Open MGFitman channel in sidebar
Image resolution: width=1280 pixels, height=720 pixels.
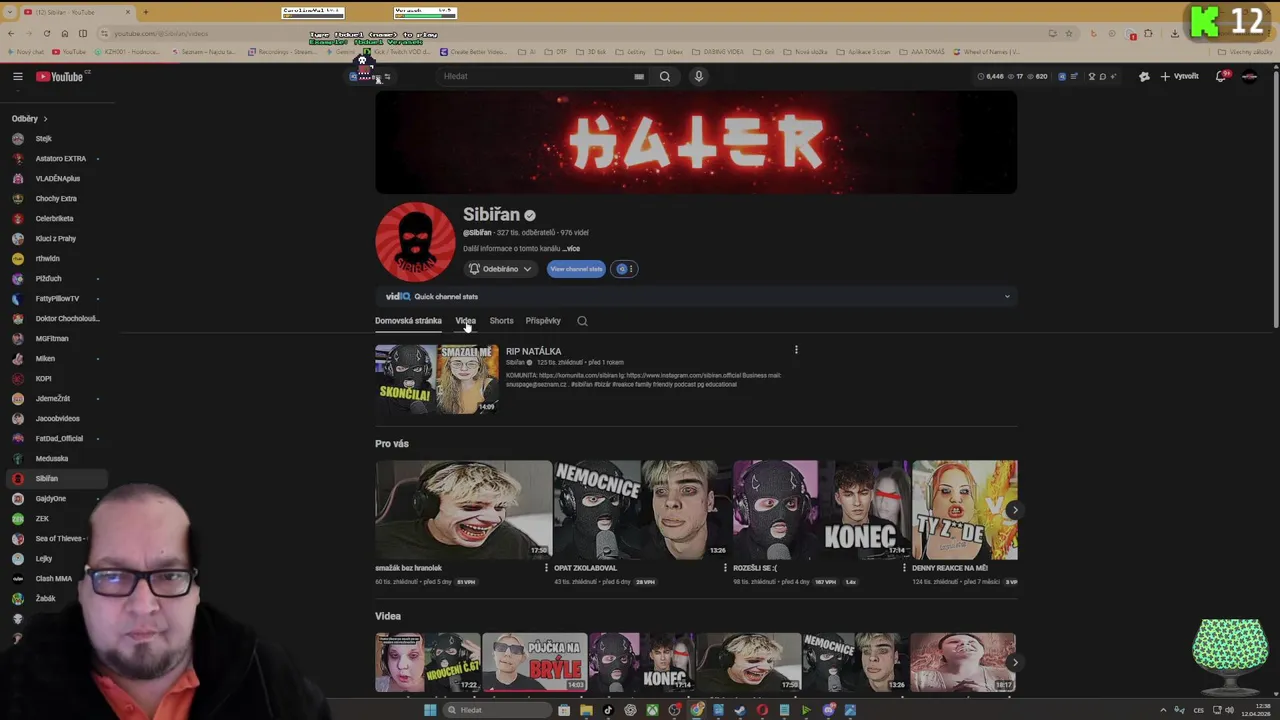pyautogui.click(x=52, y=338)
